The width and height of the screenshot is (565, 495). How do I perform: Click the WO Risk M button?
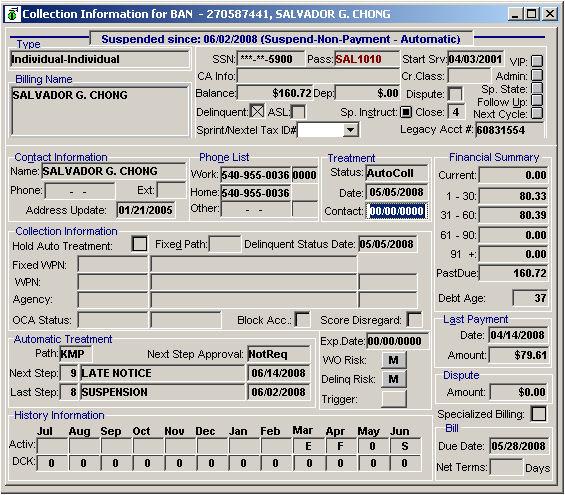tap(393, 360)
